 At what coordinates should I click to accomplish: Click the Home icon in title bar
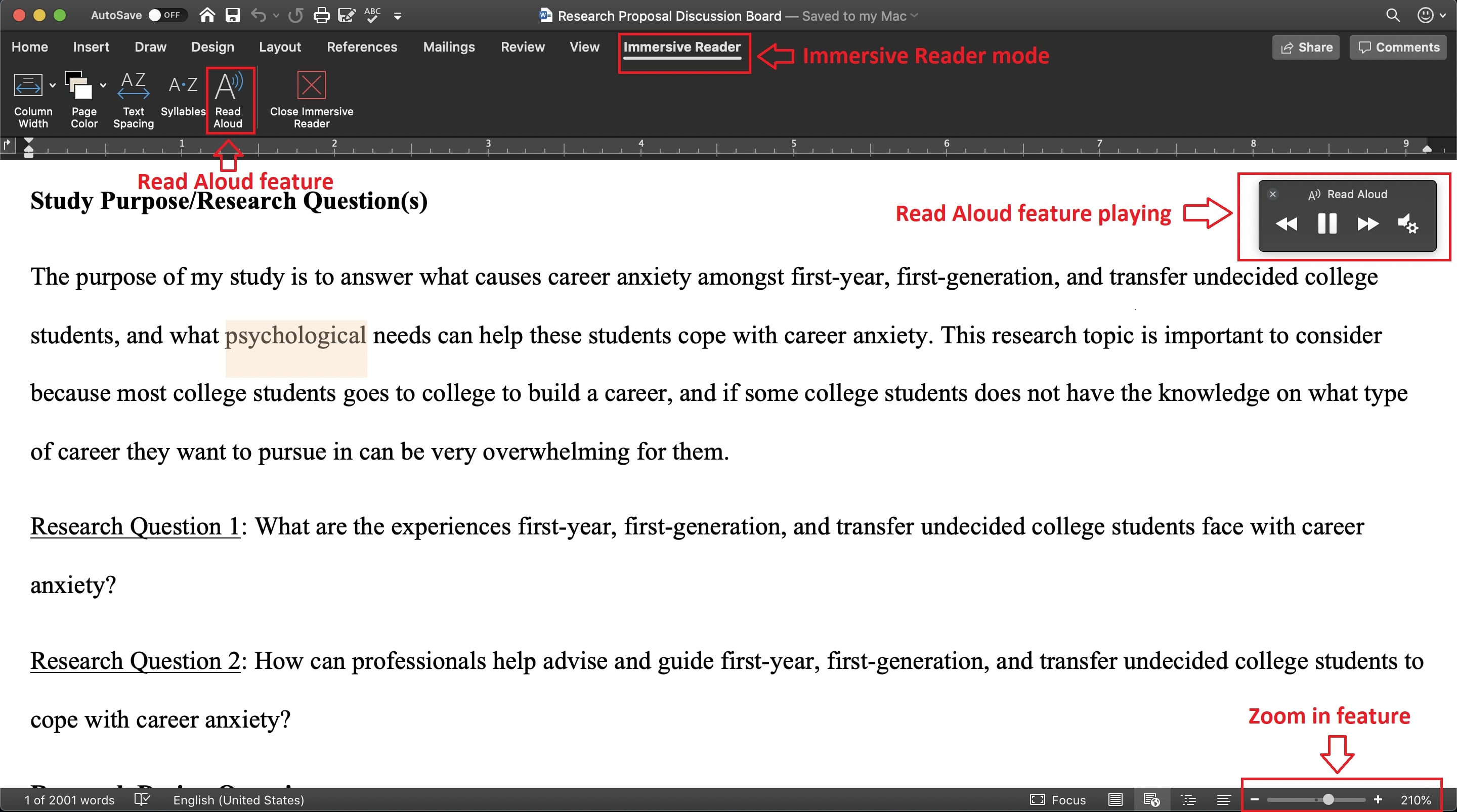[x=207, y=15]
